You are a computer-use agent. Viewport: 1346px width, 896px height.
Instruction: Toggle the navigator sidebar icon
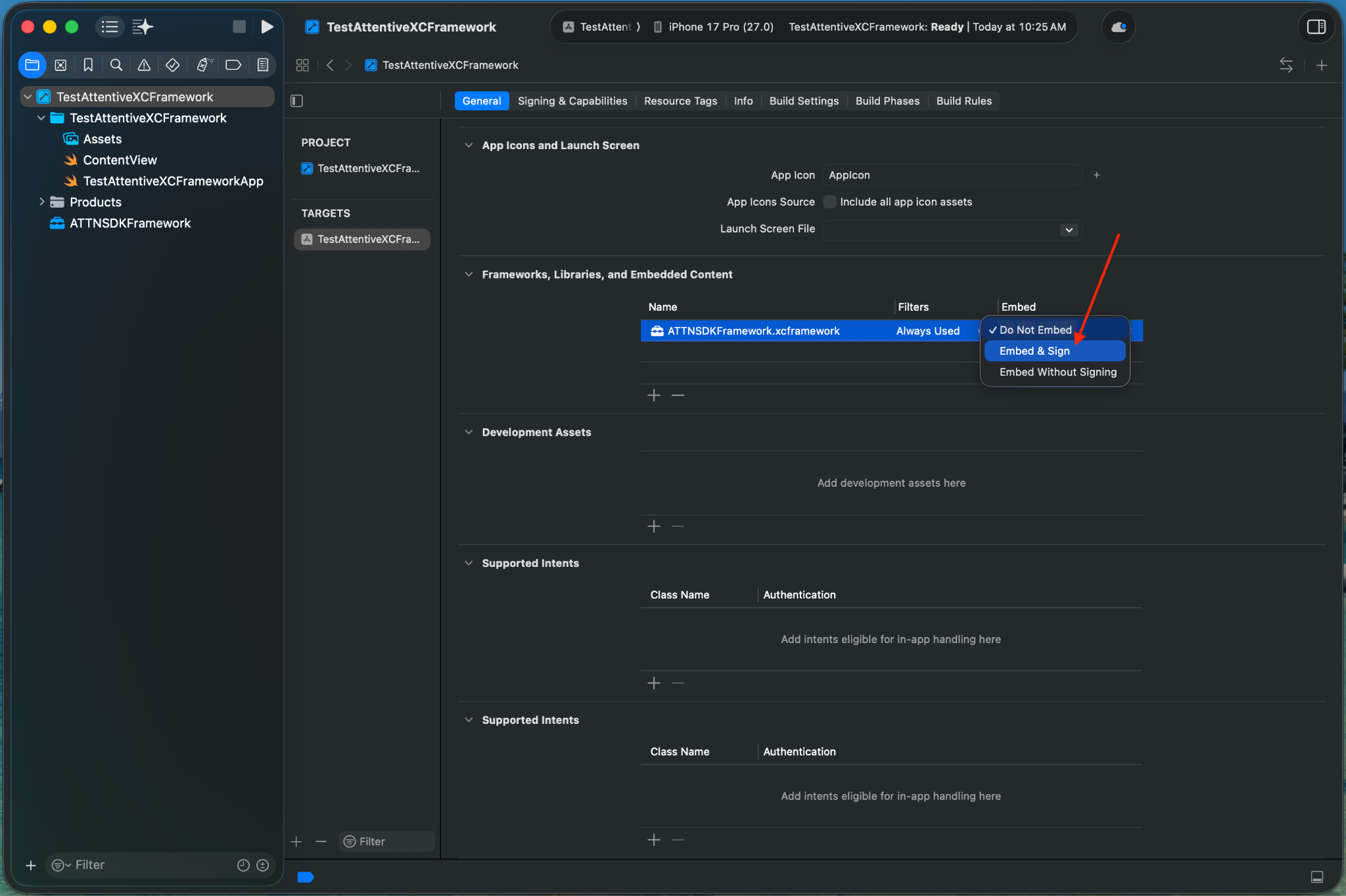[110, 27]
